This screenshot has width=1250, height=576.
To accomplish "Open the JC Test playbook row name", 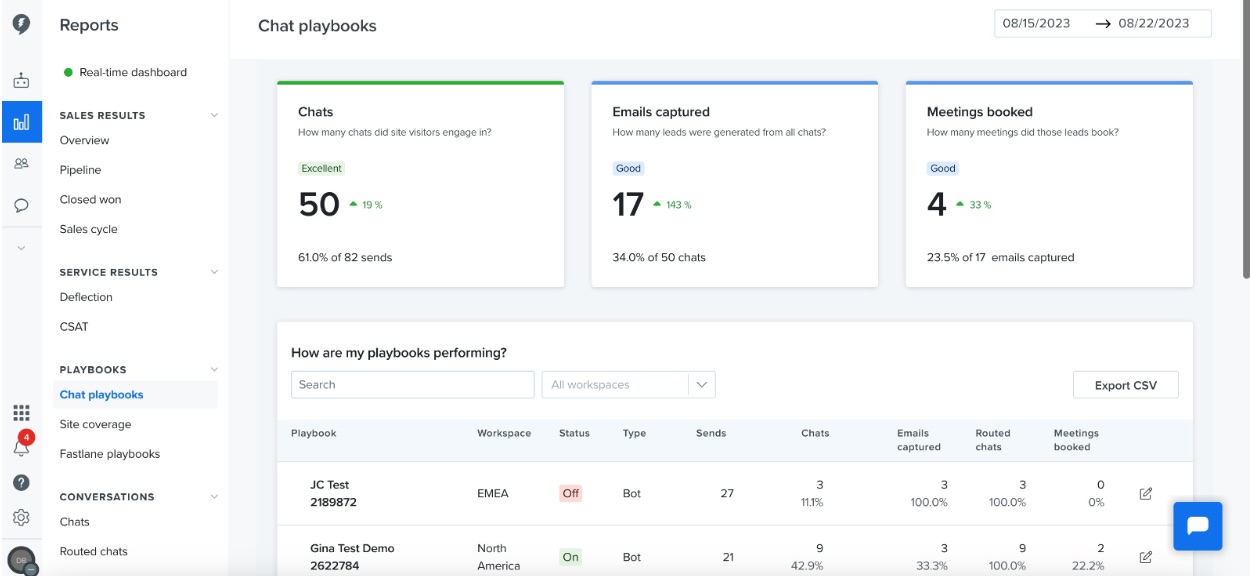I will (333, 493).
